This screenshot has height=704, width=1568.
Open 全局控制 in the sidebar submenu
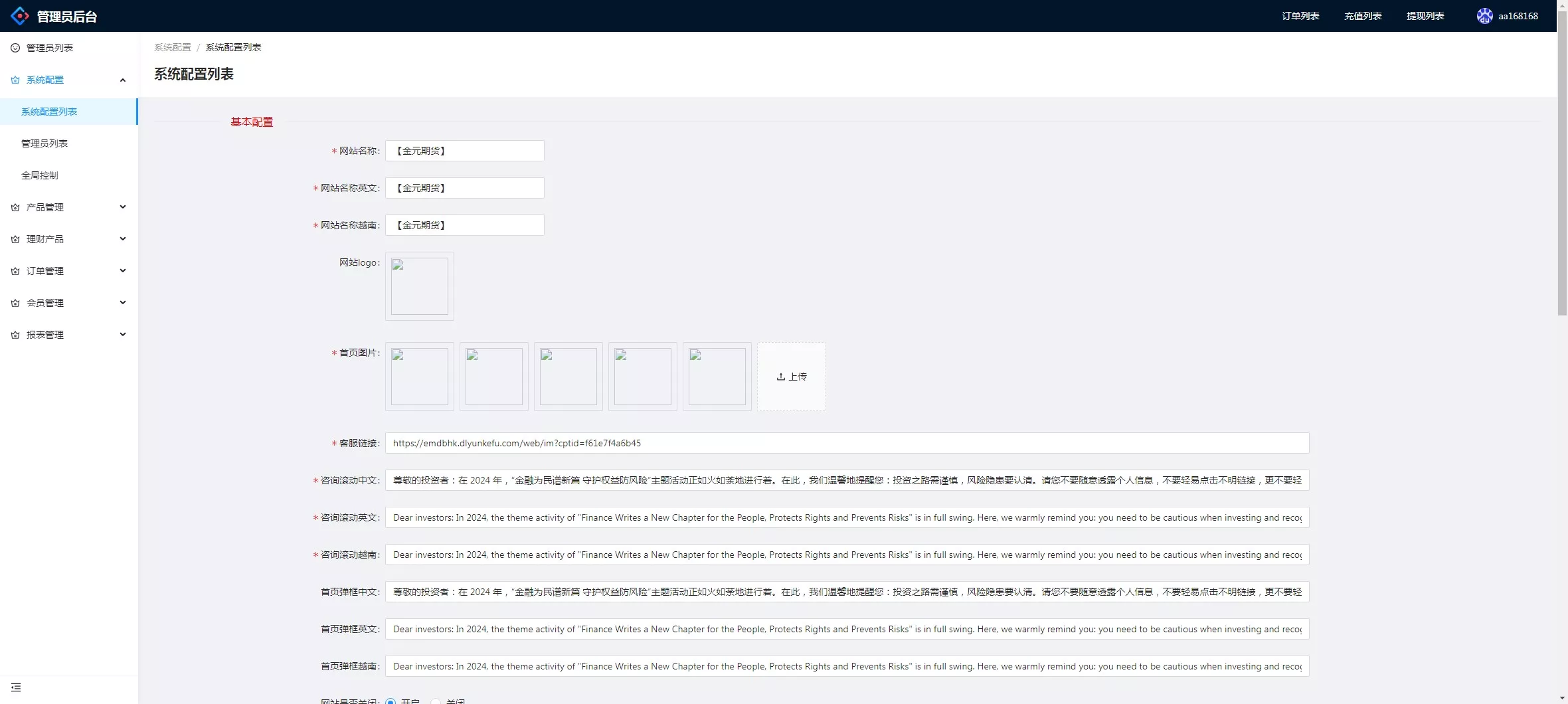pos(40,175)
